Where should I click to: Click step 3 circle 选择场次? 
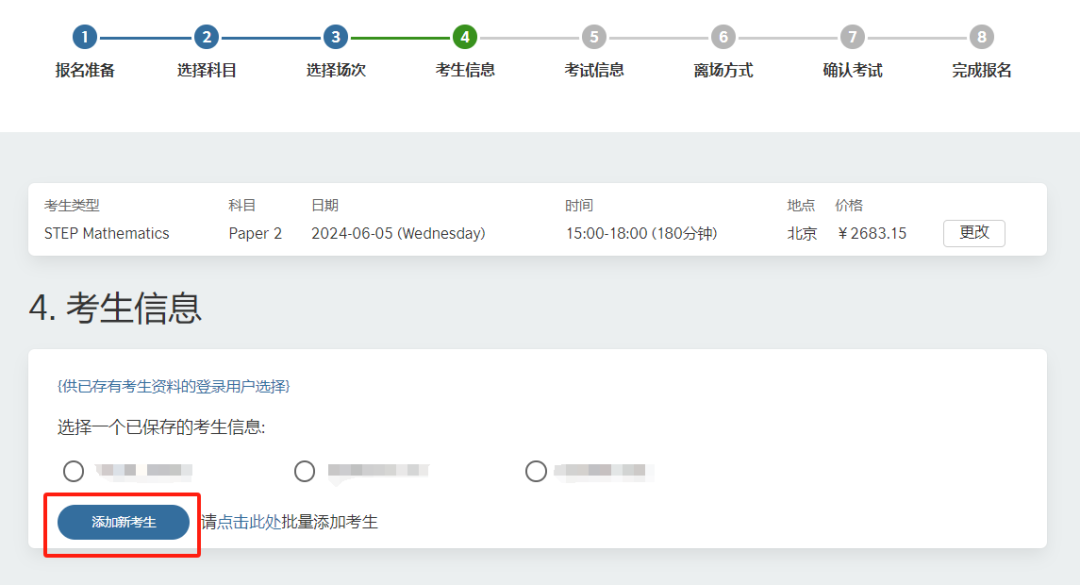point(335,37)
